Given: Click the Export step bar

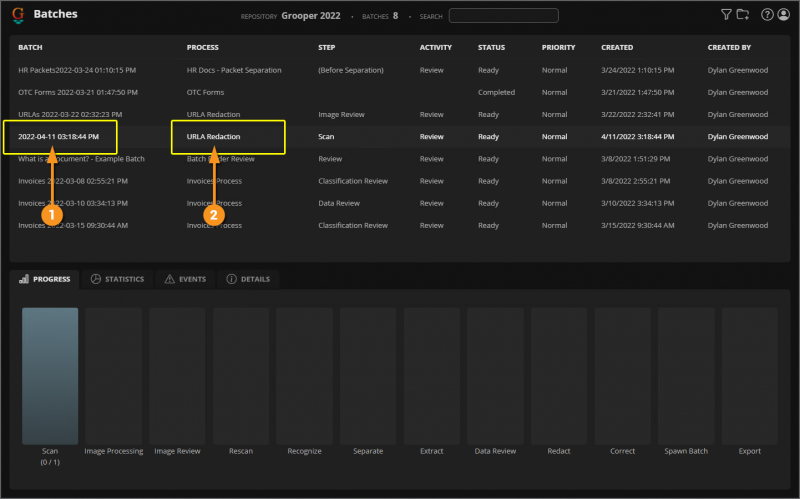Looking at the screenshot, I should tap(750, 375).
